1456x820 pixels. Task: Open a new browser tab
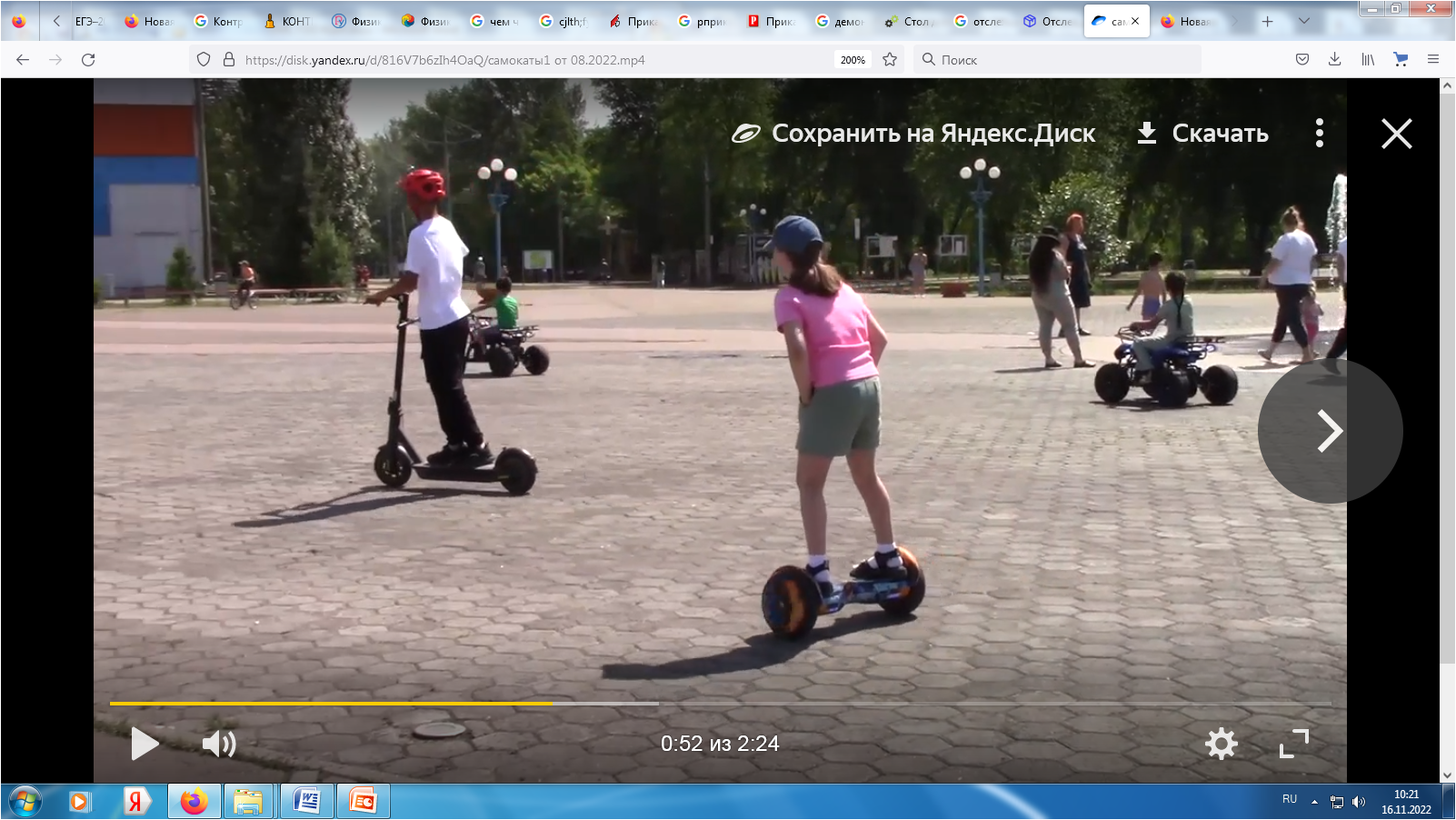pyautogui.click(x=1267, y=21)
